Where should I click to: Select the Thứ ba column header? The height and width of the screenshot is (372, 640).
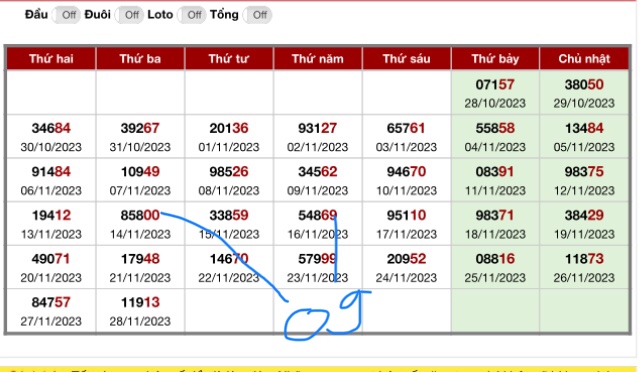point(140,59)
